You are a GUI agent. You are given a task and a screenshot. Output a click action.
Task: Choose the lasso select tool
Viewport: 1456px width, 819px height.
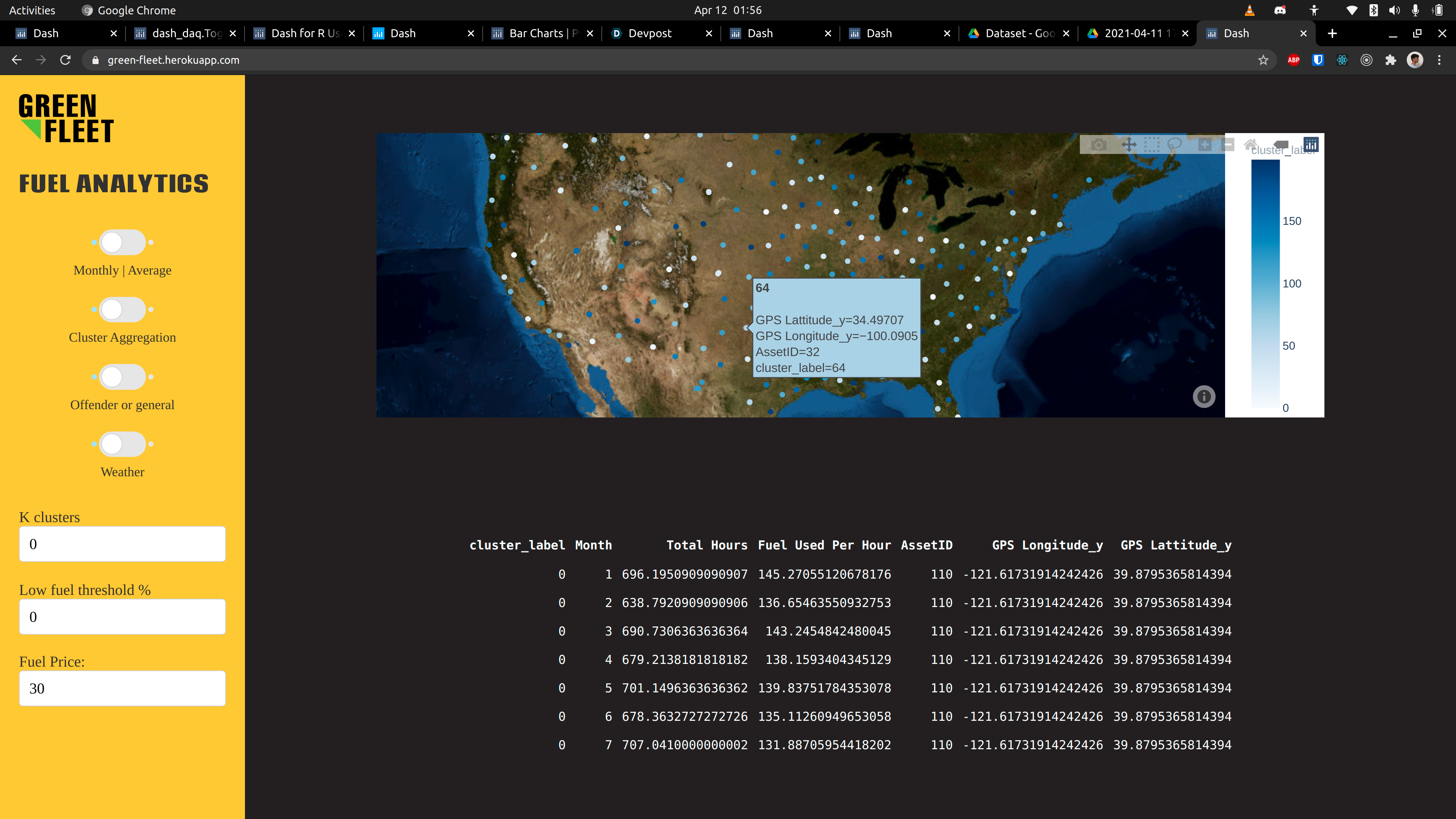[x=1175, y=145]
